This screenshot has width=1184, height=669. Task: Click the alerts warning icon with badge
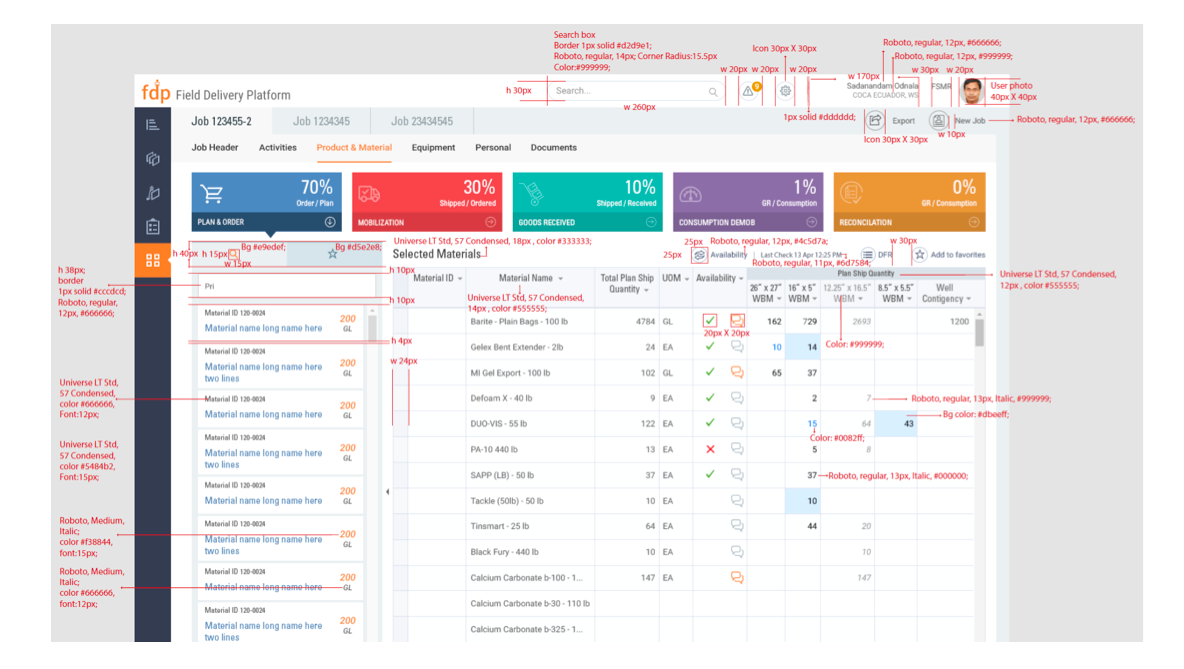coord(748,91)
